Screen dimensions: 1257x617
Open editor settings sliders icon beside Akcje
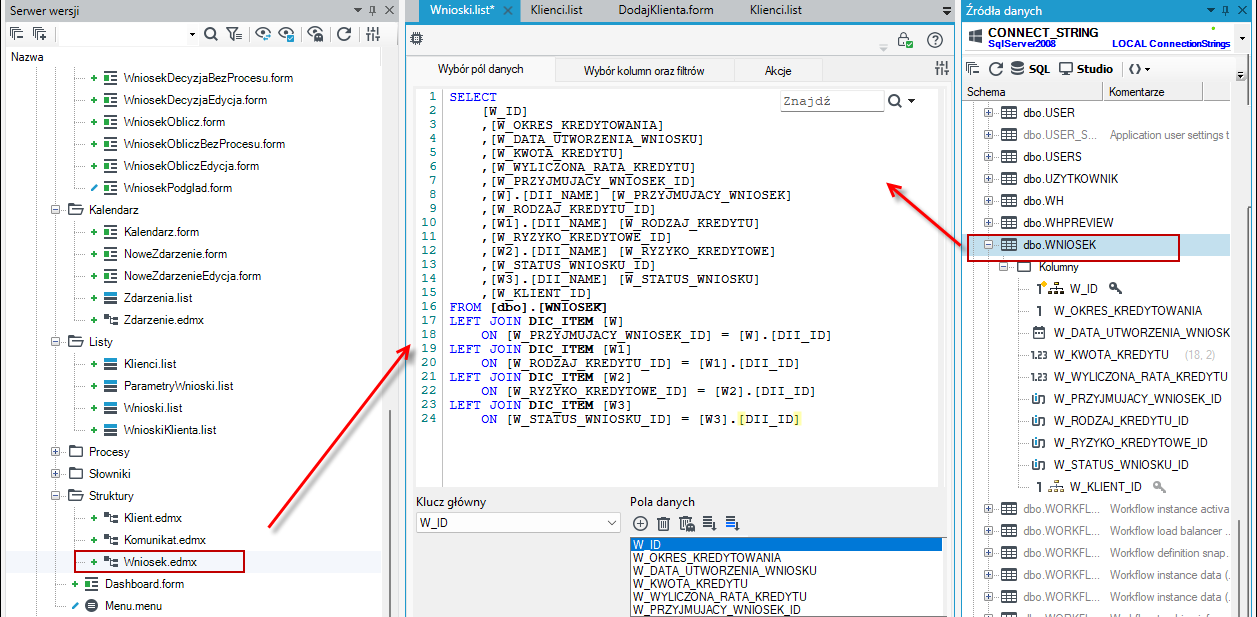click(x=941, y=69)
